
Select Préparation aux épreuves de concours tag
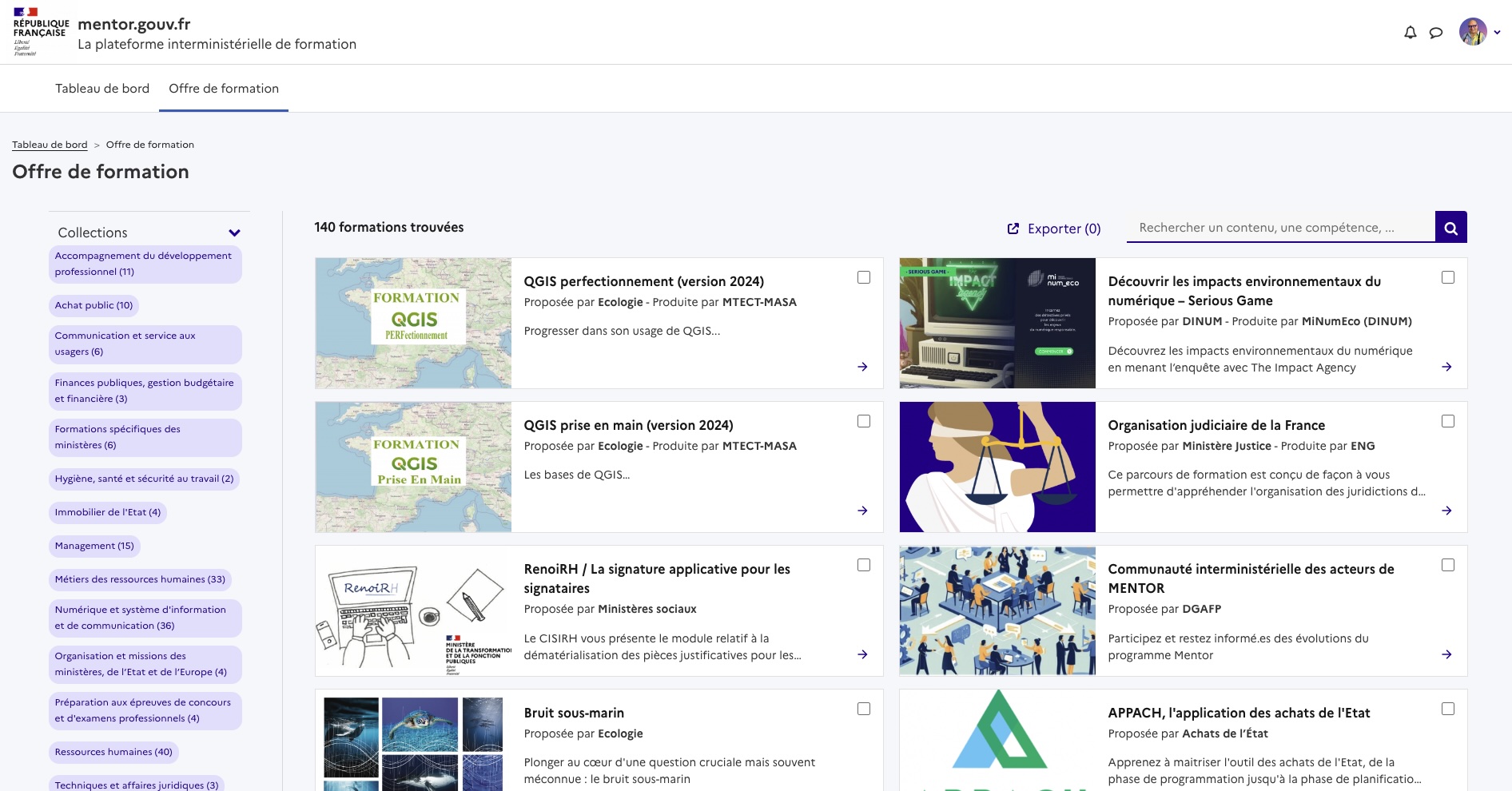pos(145,710)
